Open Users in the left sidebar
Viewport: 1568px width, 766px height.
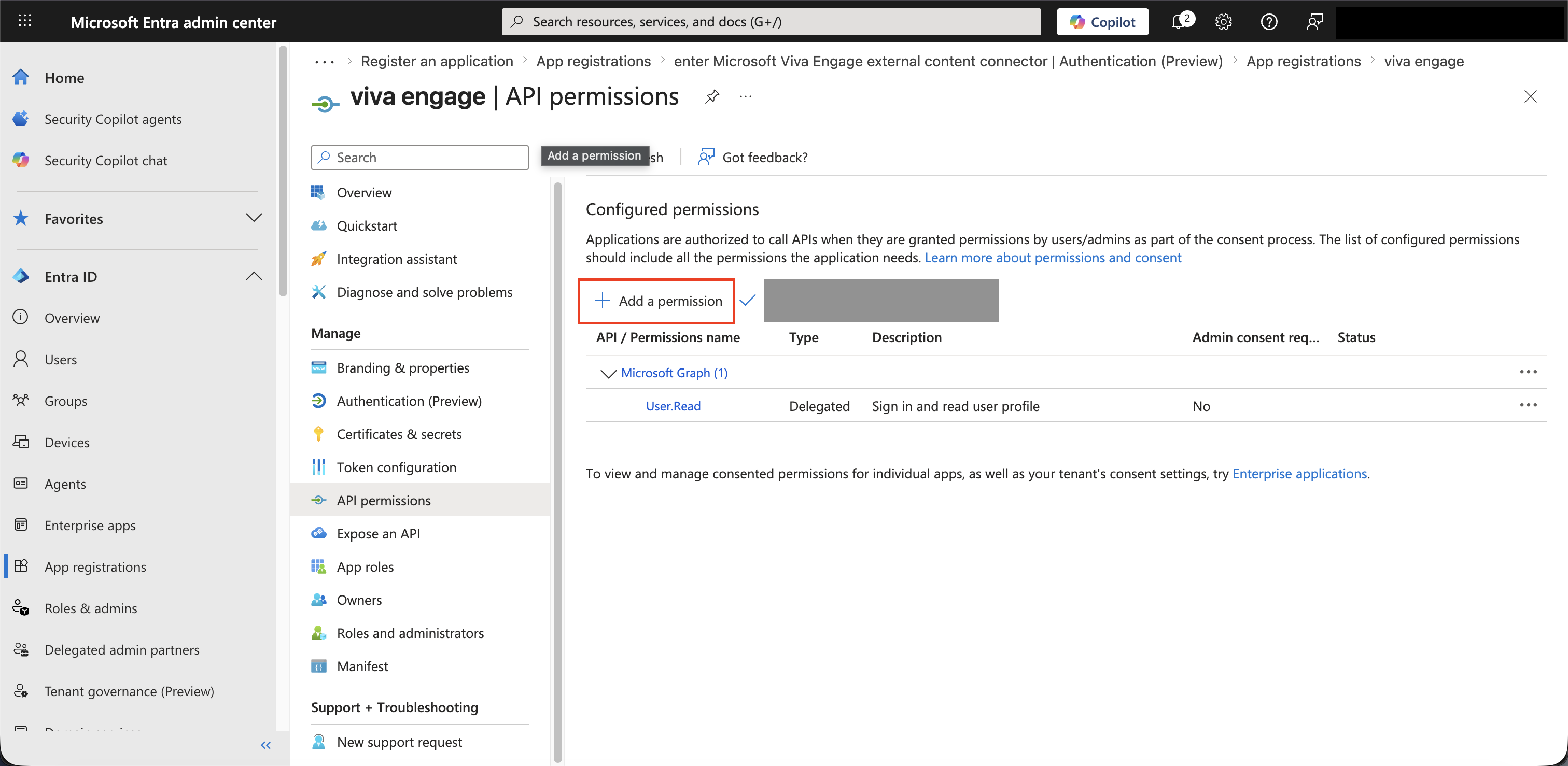[60, 359]
